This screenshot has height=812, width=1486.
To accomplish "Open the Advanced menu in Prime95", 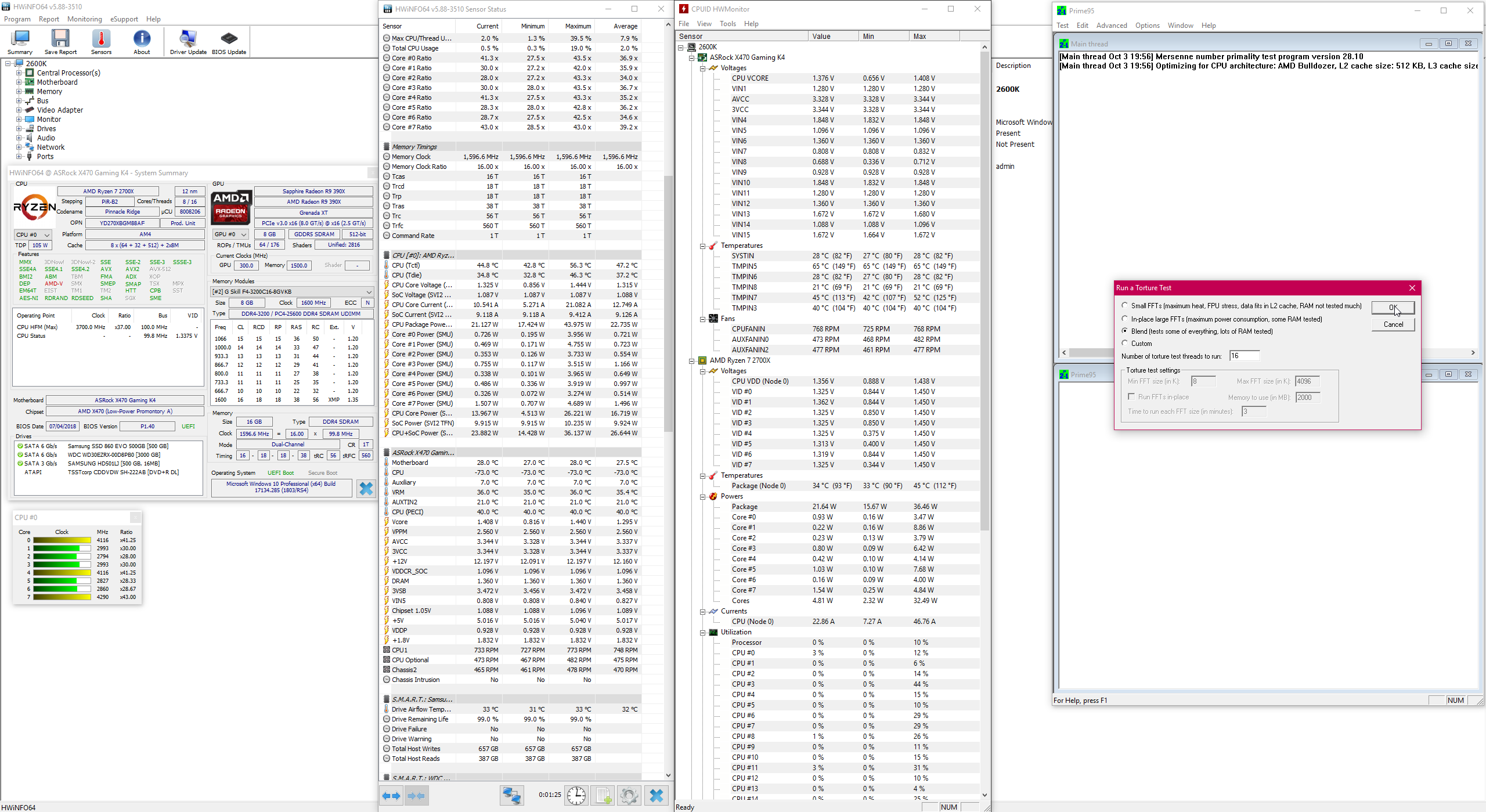I will [x=1111, y=26].
